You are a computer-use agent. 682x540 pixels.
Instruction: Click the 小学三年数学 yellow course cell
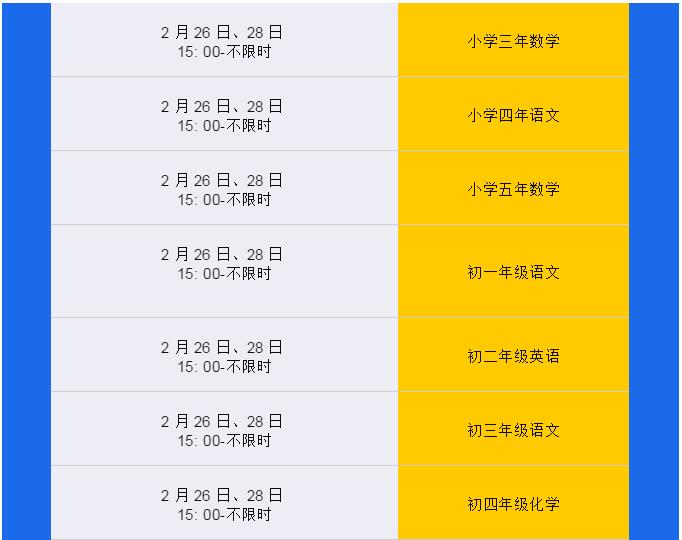coord(513,41)
